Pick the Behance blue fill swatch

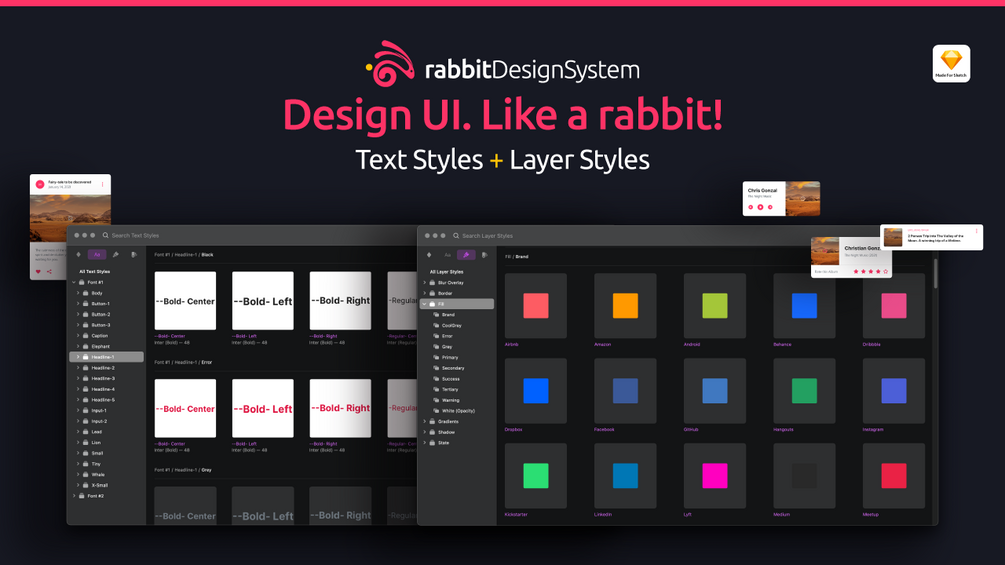[804, 306]
